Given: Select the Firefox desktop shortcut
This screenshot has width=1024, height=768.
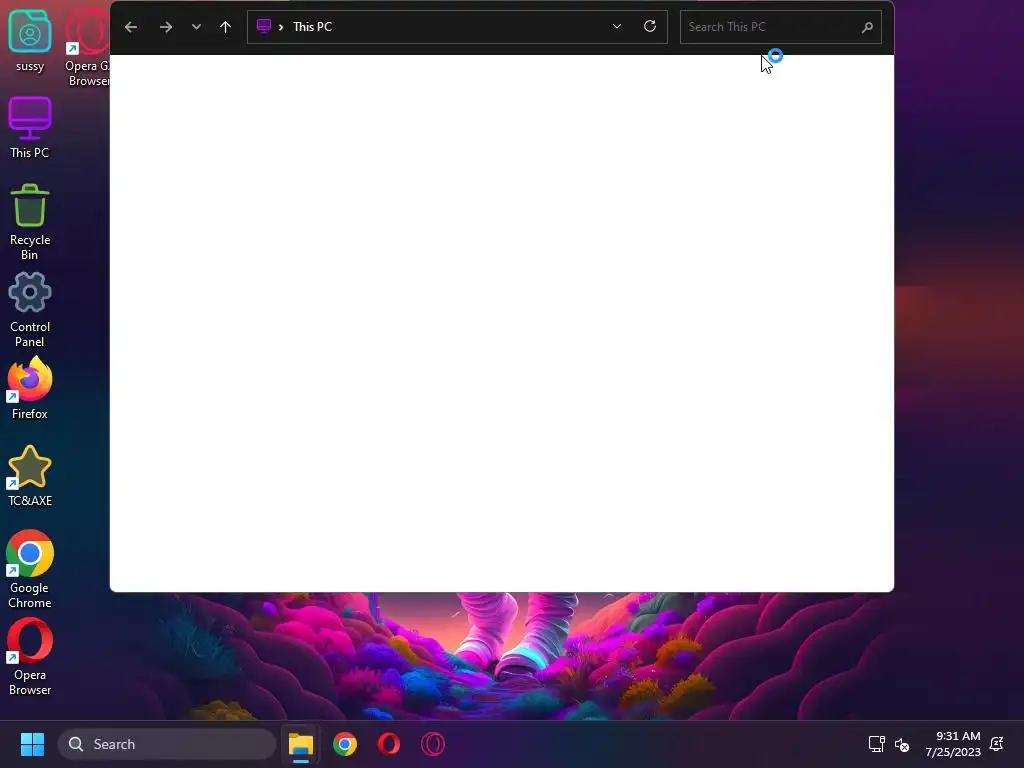Looking at the screenshot, I should click(29, 388).
